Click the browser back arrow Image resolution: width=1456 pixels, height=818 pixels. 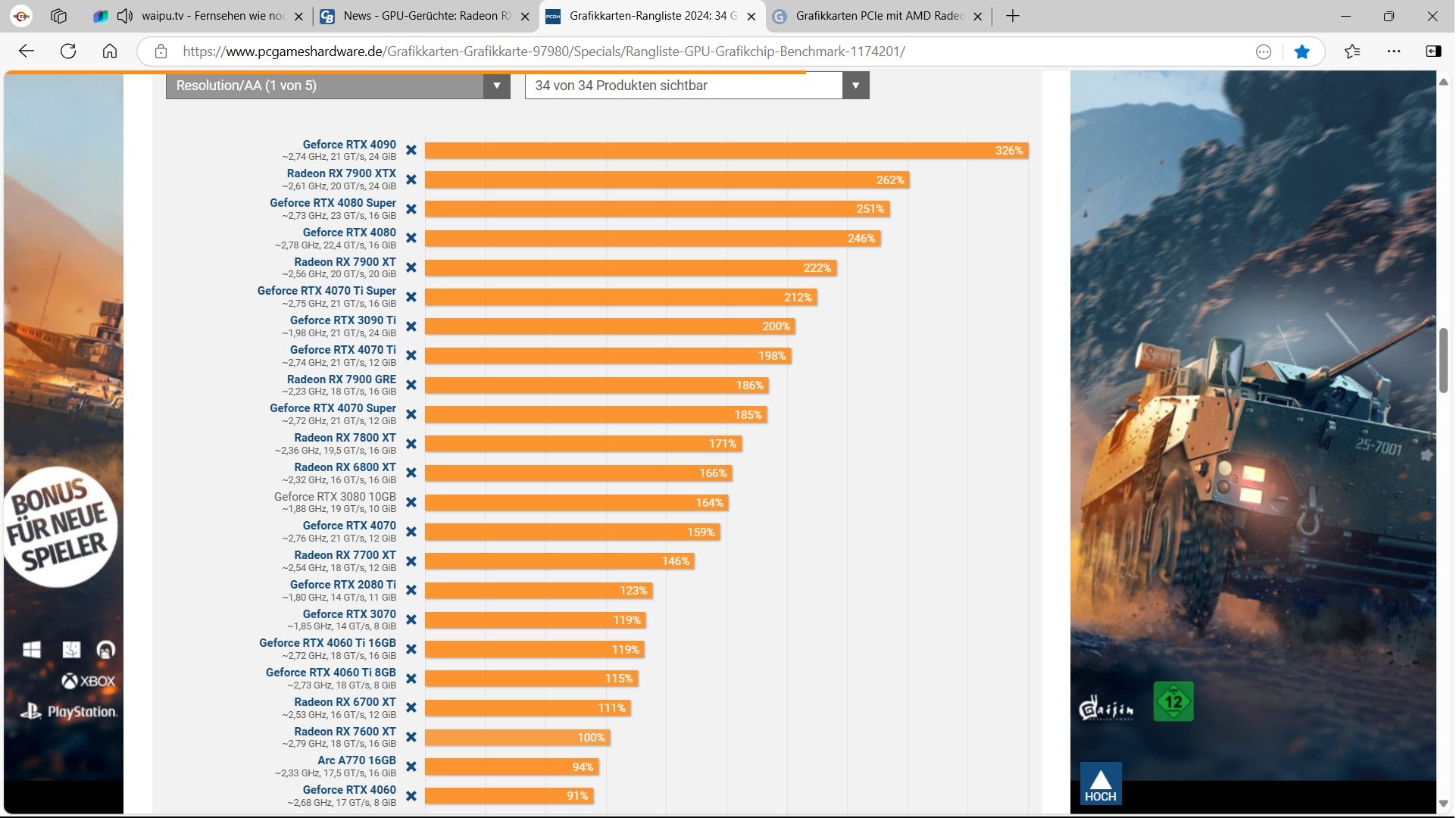[x=27, y=52]
